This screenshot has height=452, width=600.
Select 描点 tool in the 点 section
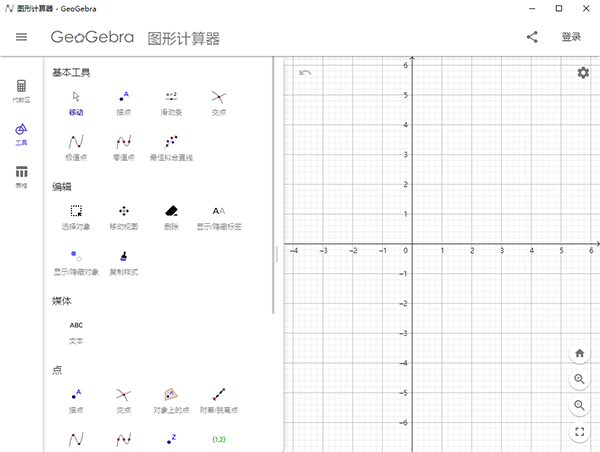pyautogui.click(x=76, y=401)
